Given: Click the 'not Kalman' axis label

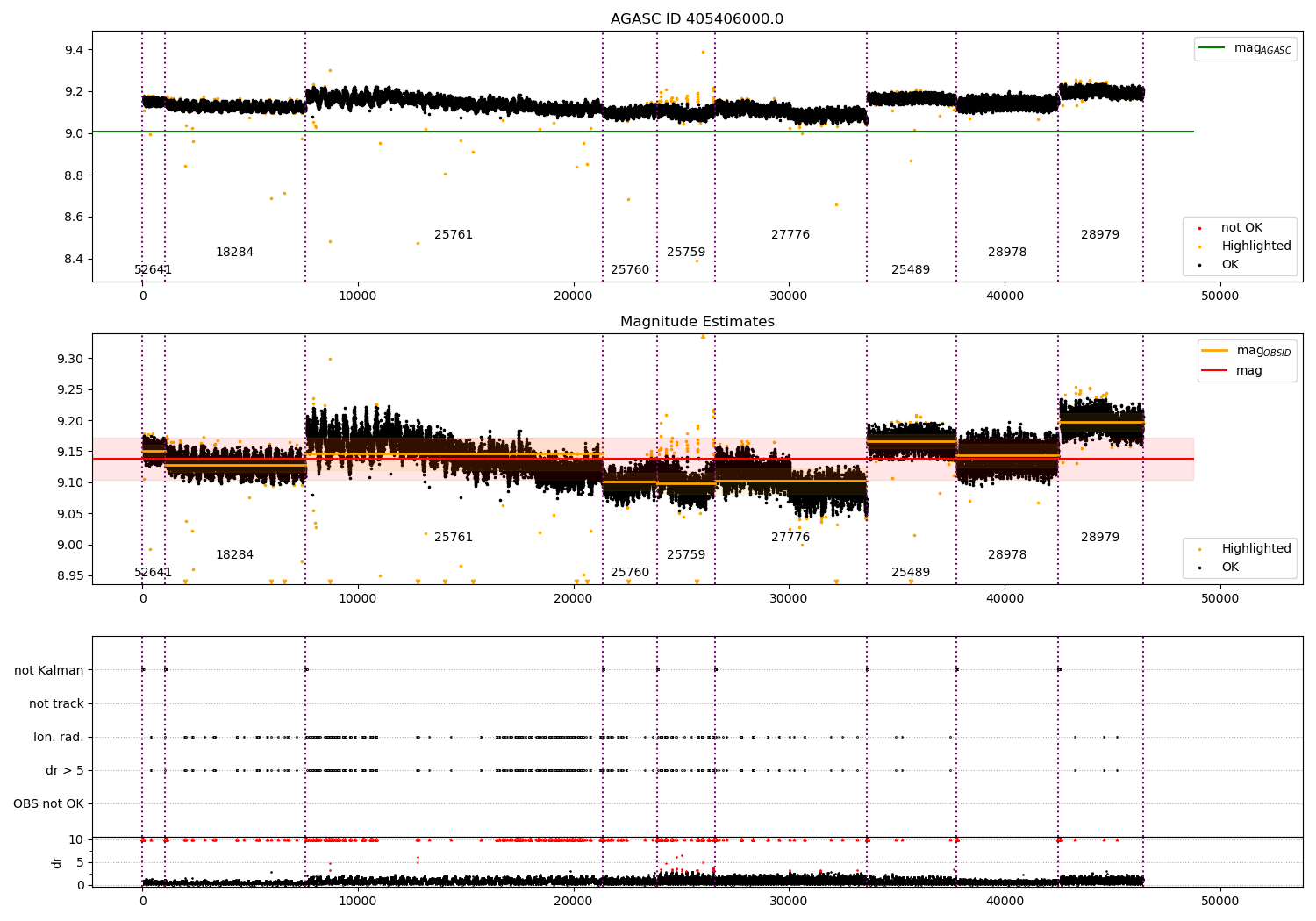Looking at the screenshot, I should coord(49,671).
